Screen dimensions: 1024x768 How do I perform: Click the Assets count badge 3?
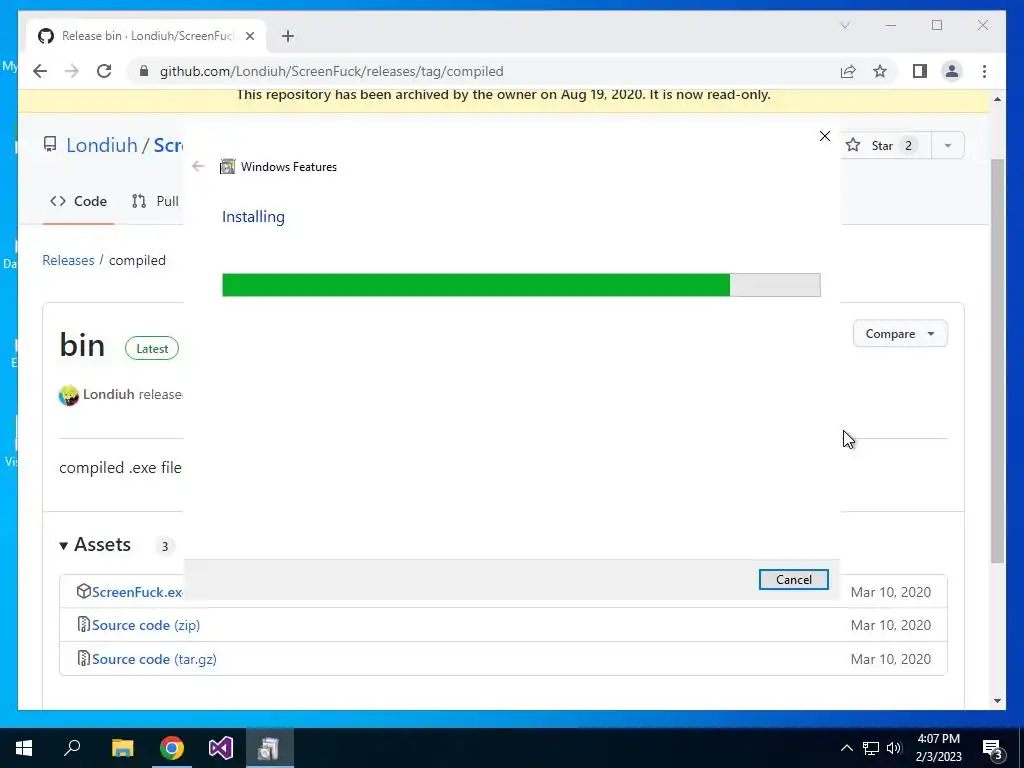(x=165, y=546)
